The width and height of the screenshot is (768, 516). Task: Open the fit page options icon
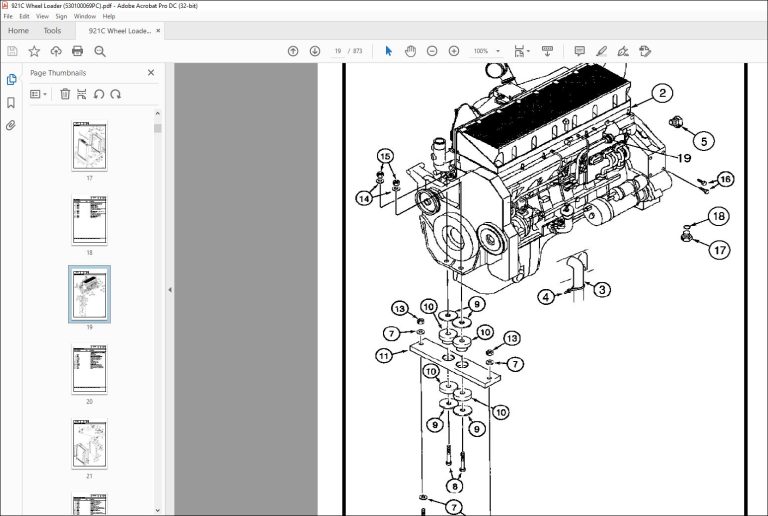[x=521, y=51]
